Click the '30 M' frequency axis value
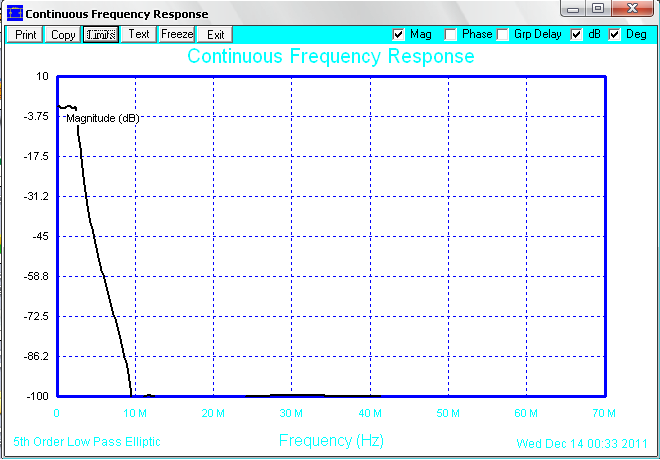This screenshot has height=460, width=660. click(291, 413)
